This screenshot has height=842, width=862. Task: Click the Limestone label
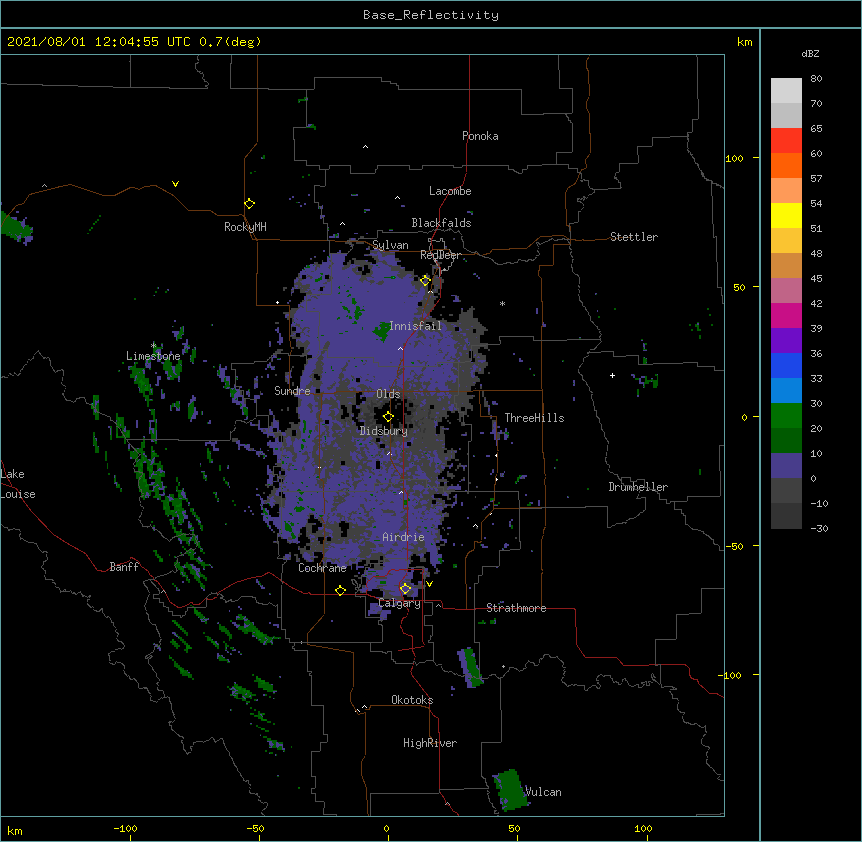pos(153,356)
